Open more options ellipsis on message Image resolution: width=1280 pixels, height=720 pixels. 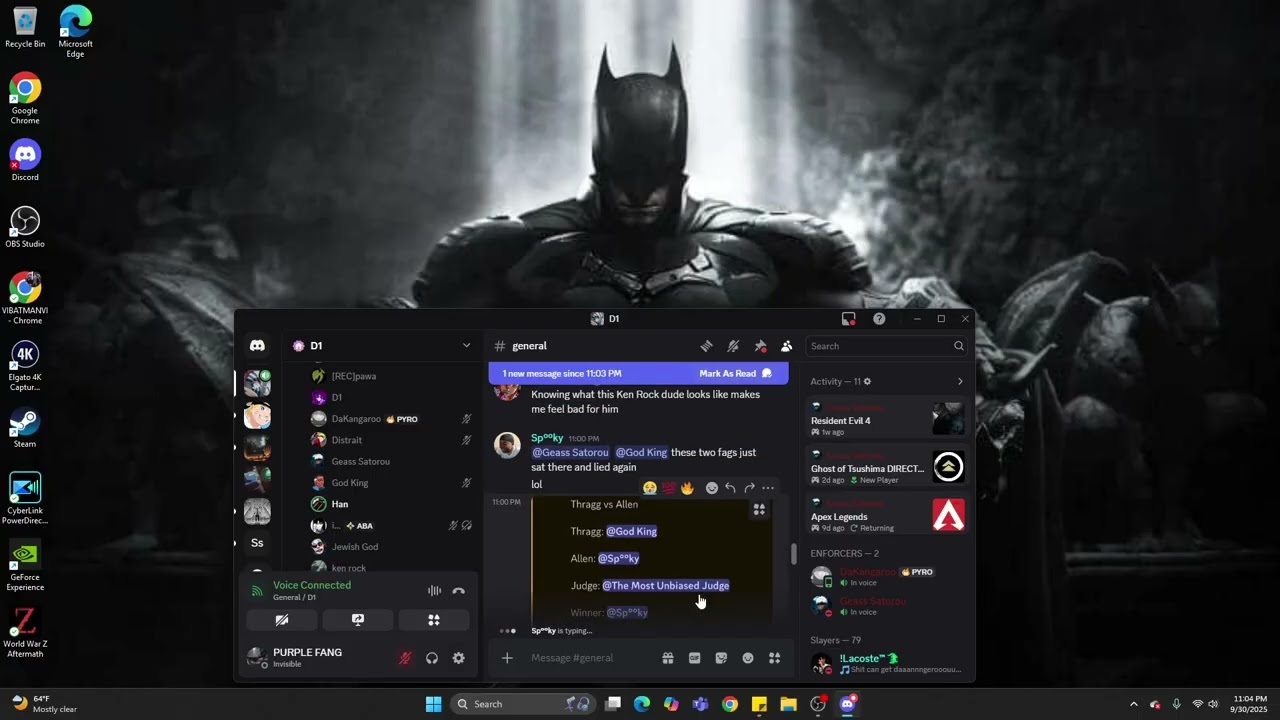tap(768, 488)
